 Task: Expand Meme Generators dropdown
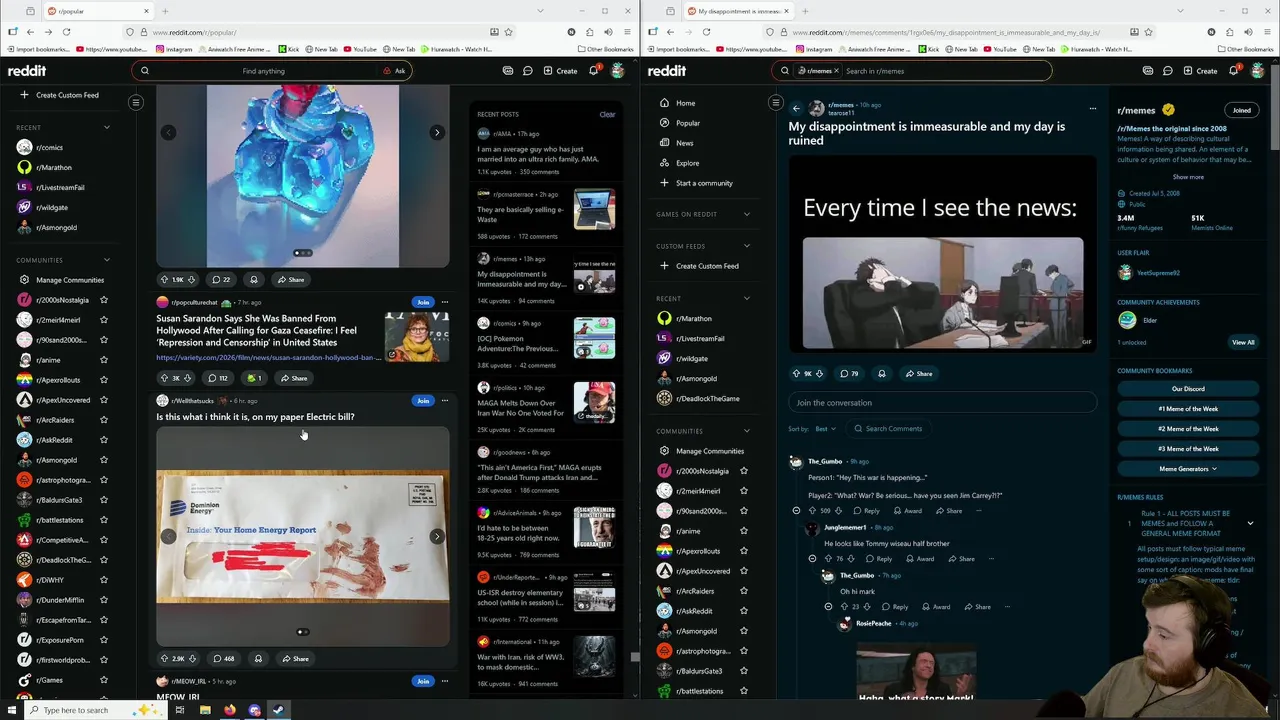coord(1188,469)
